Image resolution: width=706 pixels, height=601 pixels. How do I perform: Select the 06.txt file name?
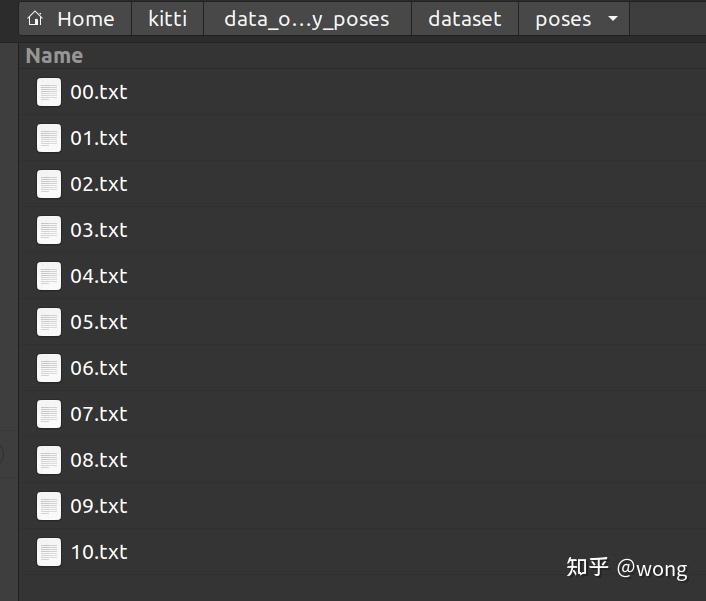(x=99, y=368)
